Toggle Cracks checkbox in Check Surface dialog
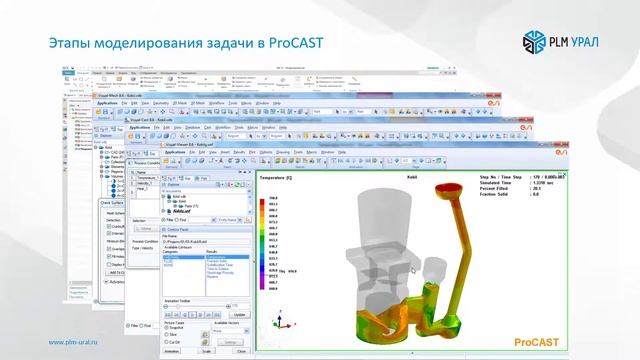The width and height of the screenshot is (640, 360). (x=109, y=226)
